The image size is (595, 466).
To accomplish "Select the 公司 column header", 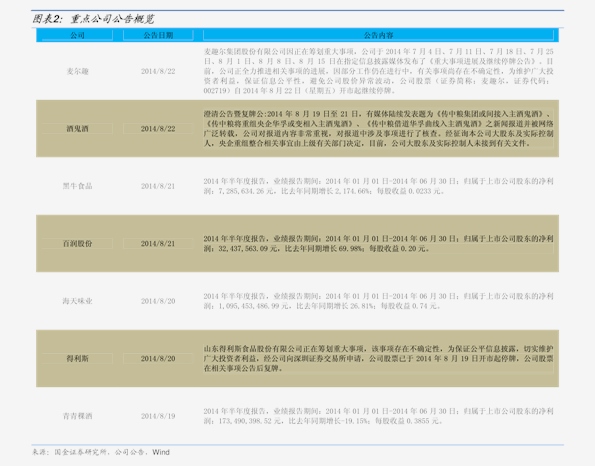I will click(77, 35).
